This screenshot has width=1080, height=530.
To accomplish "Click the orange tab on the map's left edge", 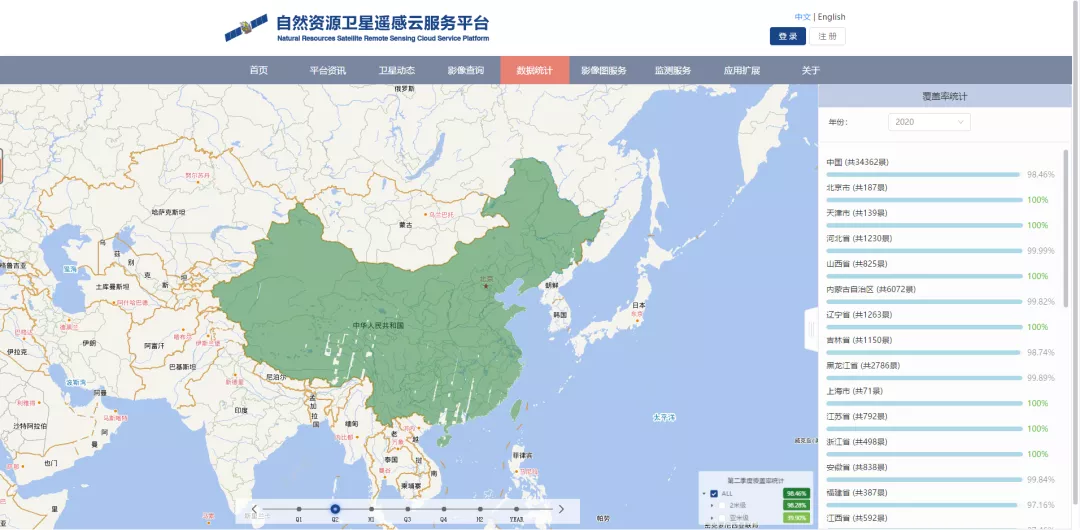I will click(x=1, y=165).
